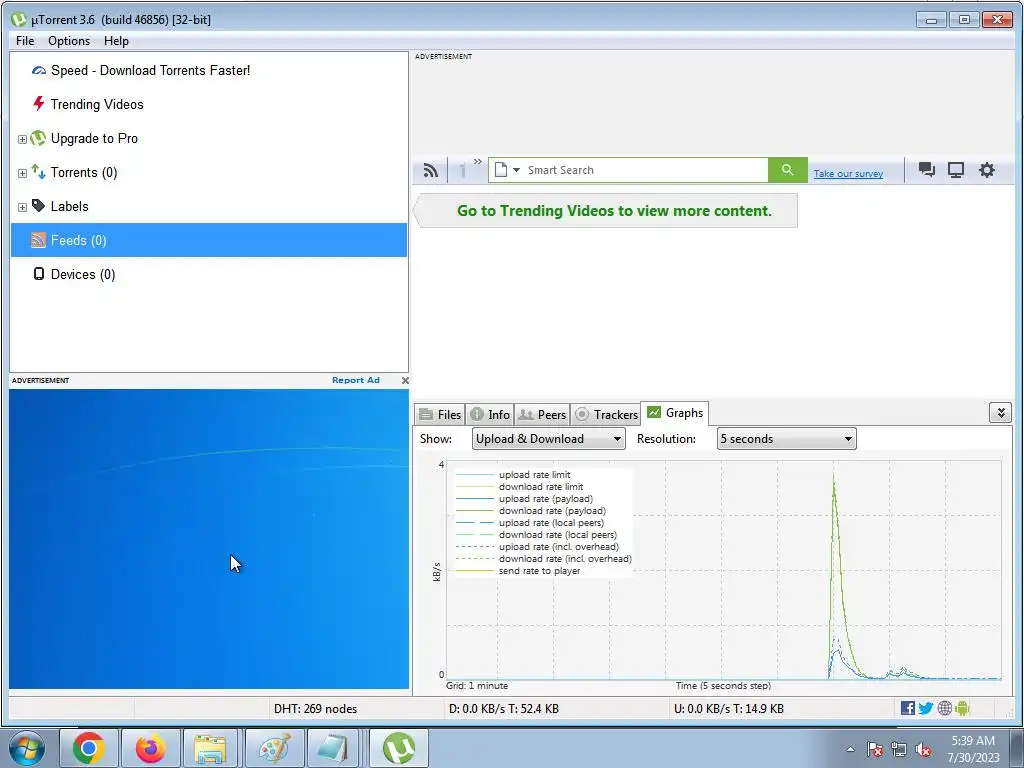Click the RSS feed toolbar button
1024x768 pixels.
pyautogui.click(x=430, y=170)
